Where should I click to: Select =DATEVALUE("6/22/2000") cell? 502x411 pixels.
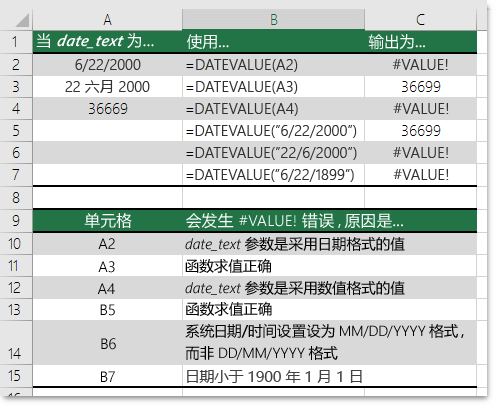[x=273, y=131]
